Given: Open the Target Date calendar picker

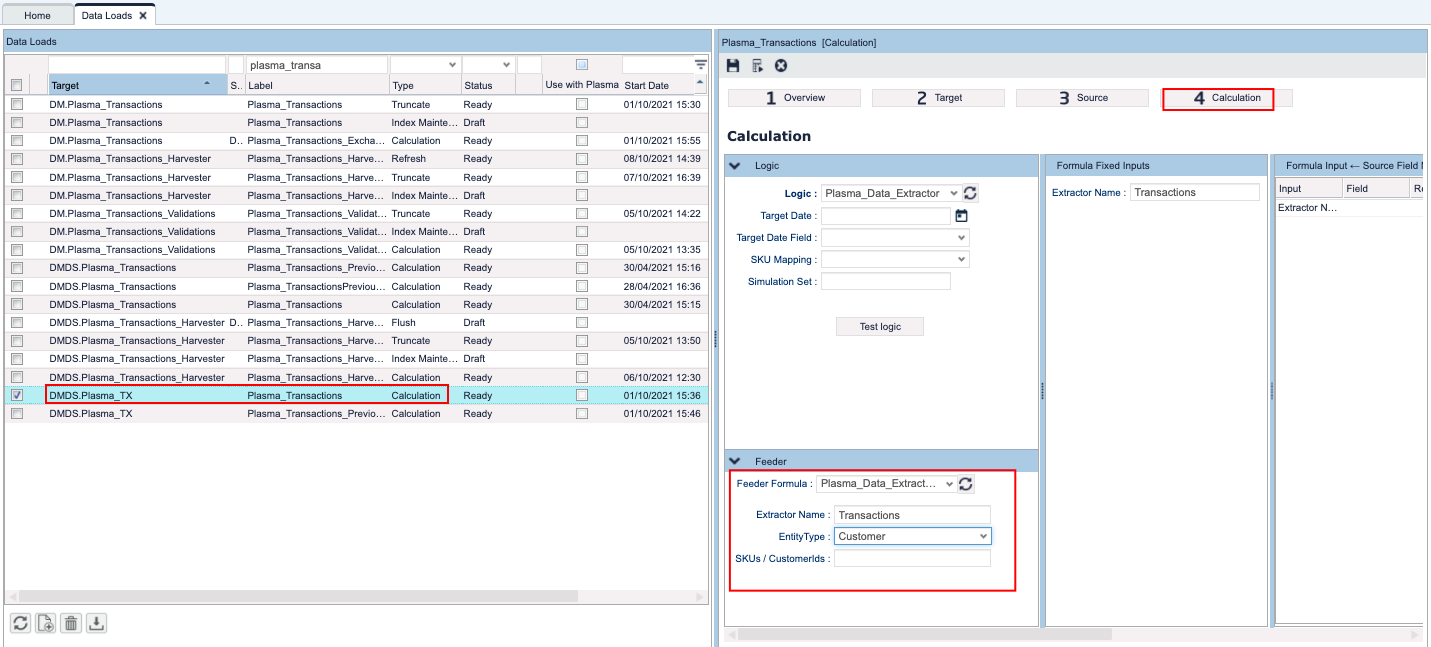Looking at the screenshot, I should 962,216.
